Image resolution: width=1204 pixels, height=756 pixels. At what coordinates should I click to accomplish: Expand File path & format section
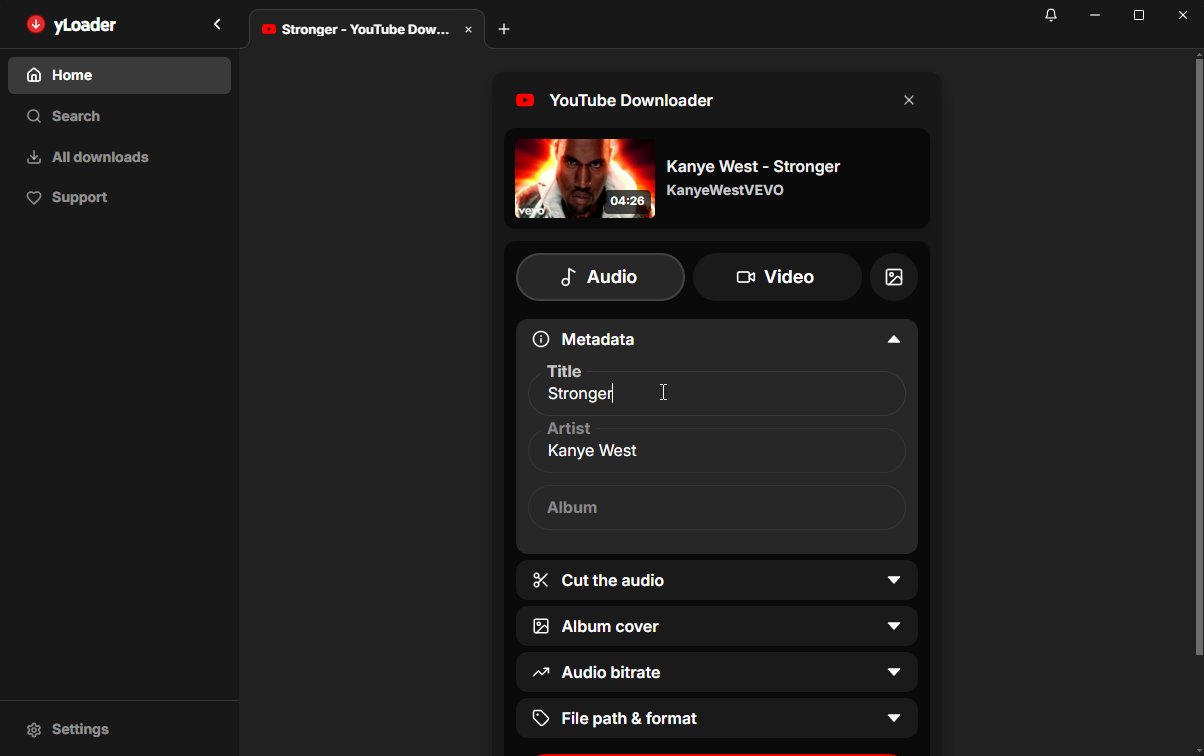coord(893,719)
